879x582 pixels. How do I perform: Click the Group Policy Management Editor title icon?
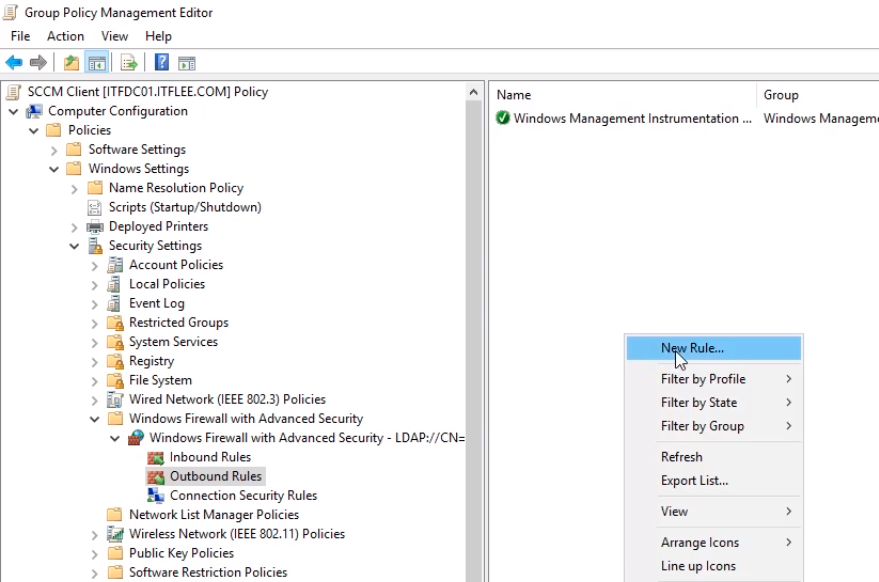click(11, 12)
